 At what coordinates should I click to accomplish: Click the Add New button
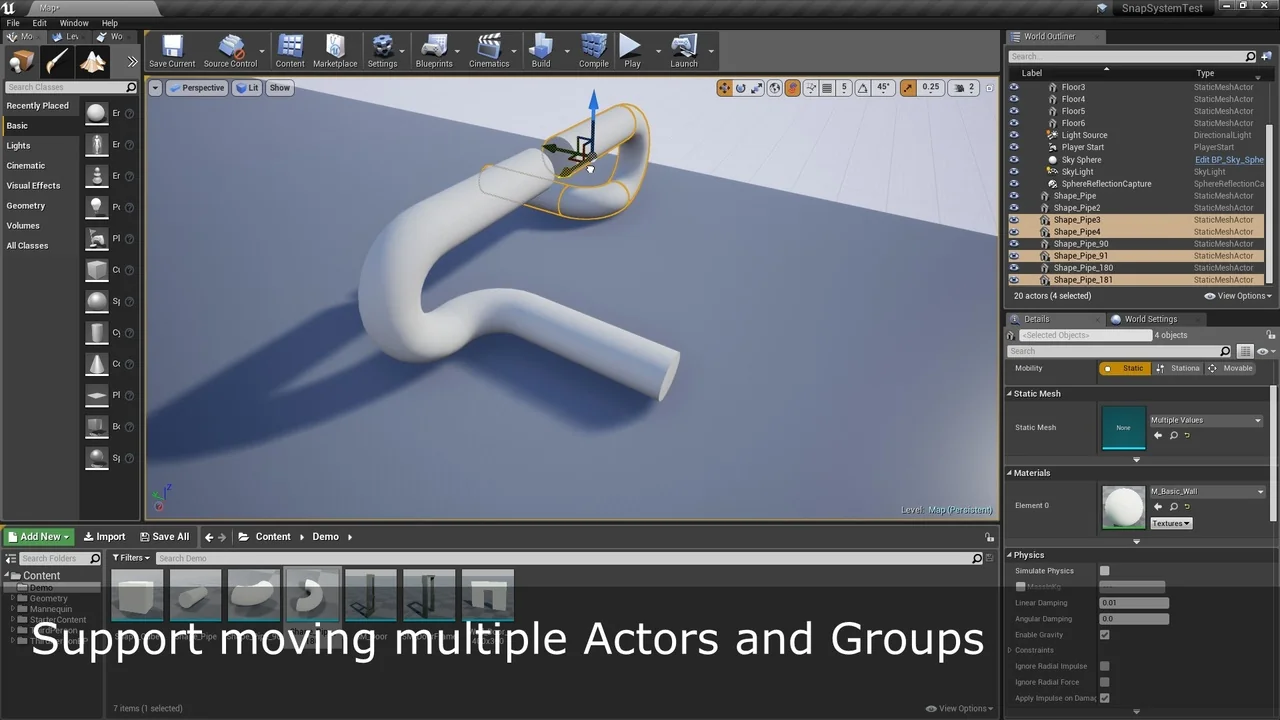tap(40, 537)
